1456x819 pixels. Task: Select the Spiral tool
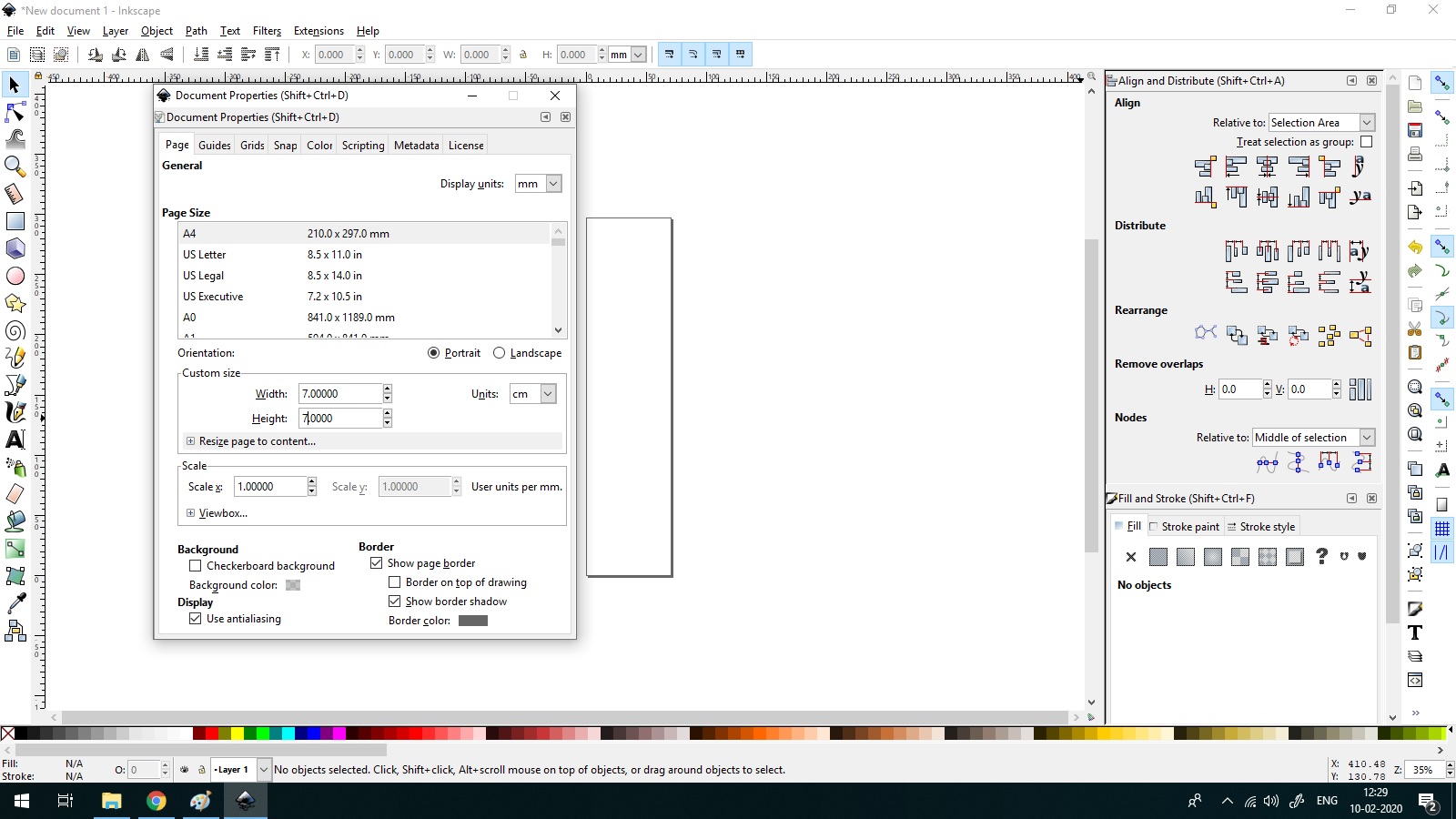15,330
